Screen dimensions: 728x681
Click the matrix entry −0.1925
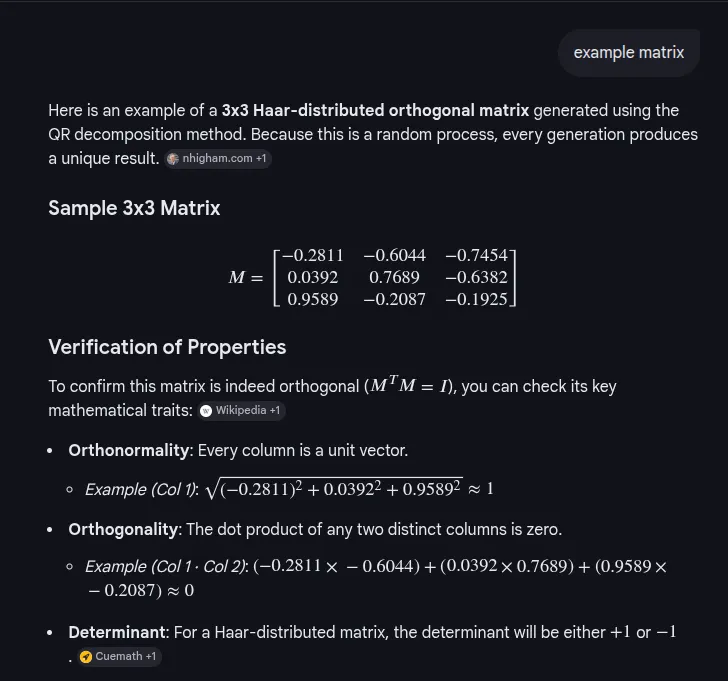pyautogui.click(x=475, y=298)
